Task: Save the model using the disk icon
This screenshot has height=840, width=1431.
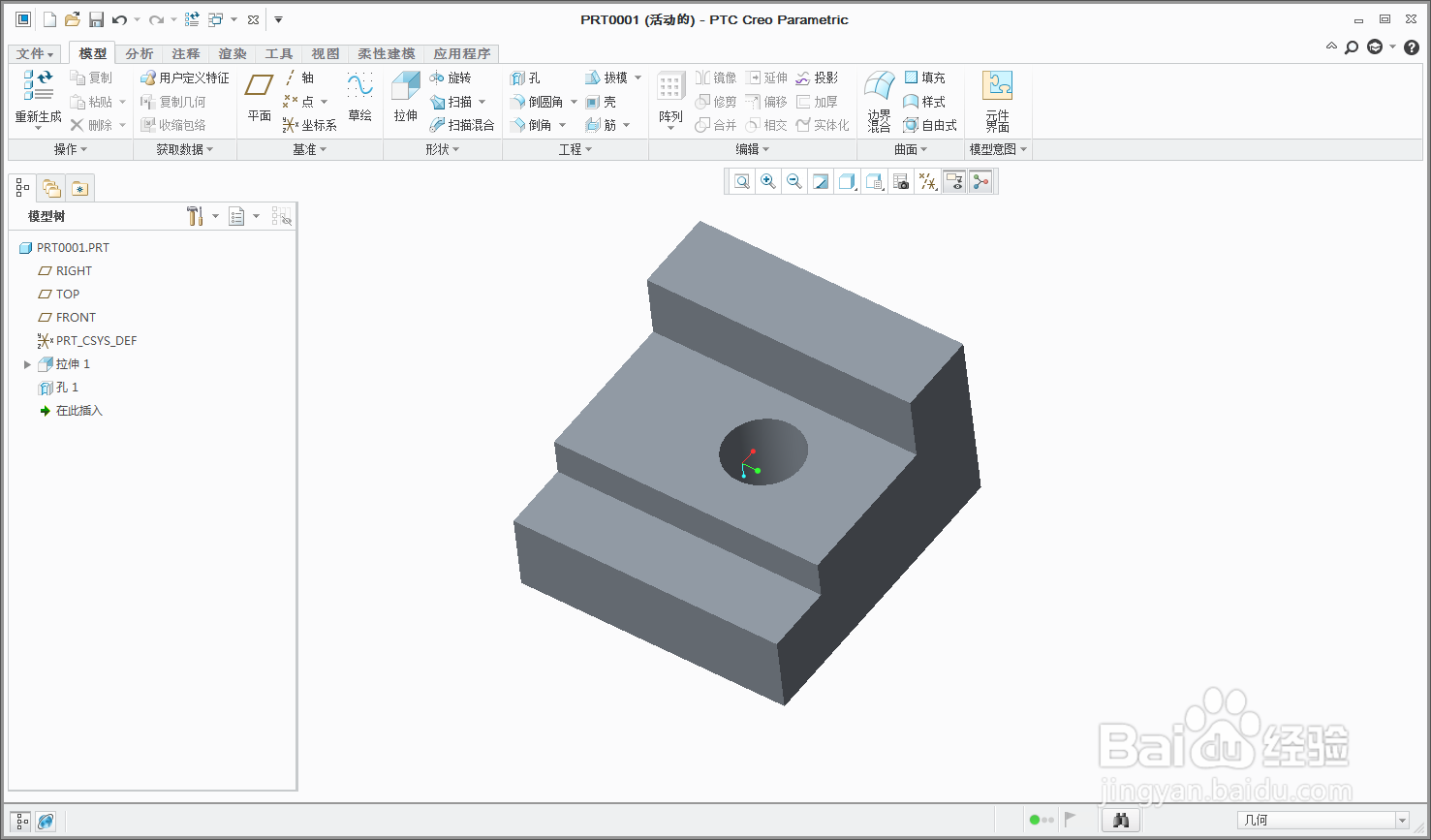Action: [x=96, y=19]
